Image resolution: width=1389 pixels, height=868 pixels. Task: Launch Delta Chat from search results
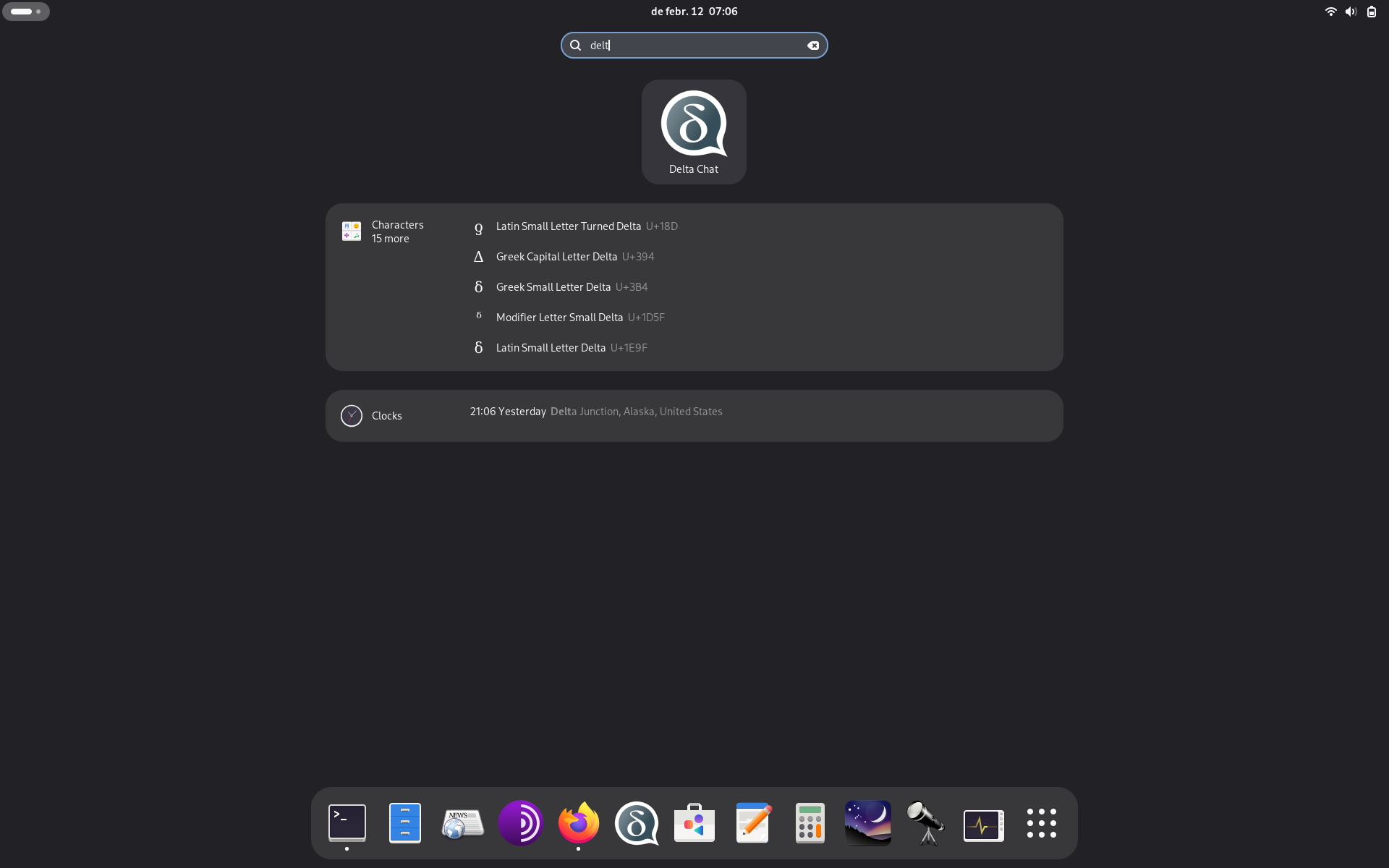click(694, 132)
